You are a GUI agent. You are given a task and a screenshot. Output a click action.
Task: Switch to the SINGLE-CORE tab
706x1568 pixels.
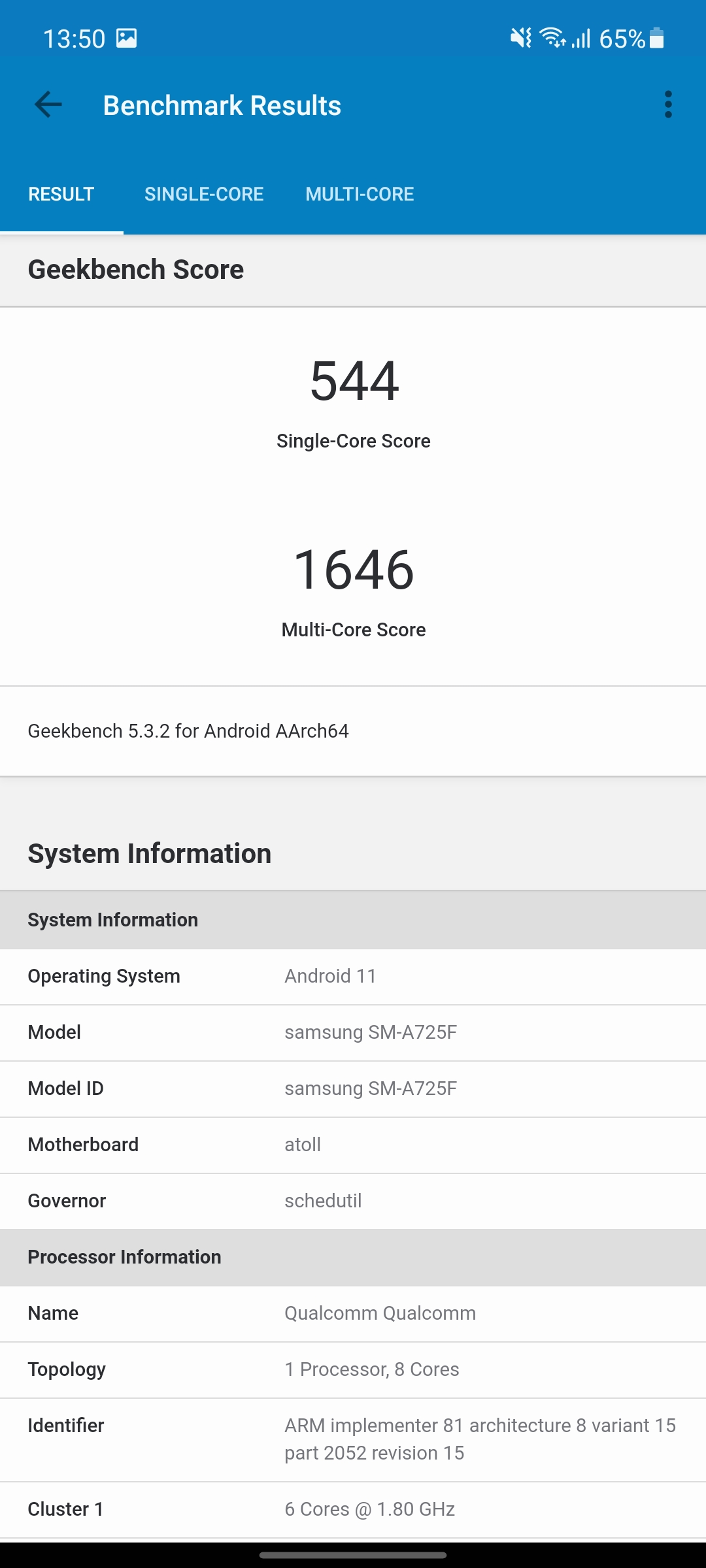click(x=204, y=194)
